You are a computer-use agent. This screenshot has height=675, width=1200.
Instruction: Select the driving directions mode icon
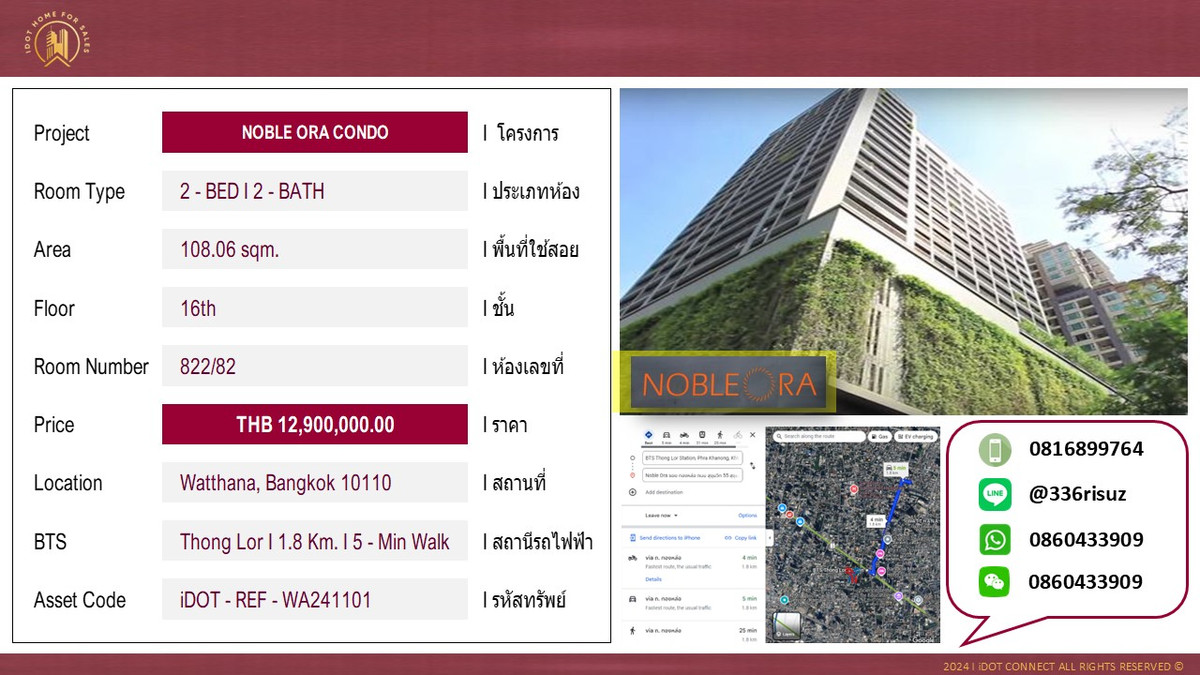(666, 435)
